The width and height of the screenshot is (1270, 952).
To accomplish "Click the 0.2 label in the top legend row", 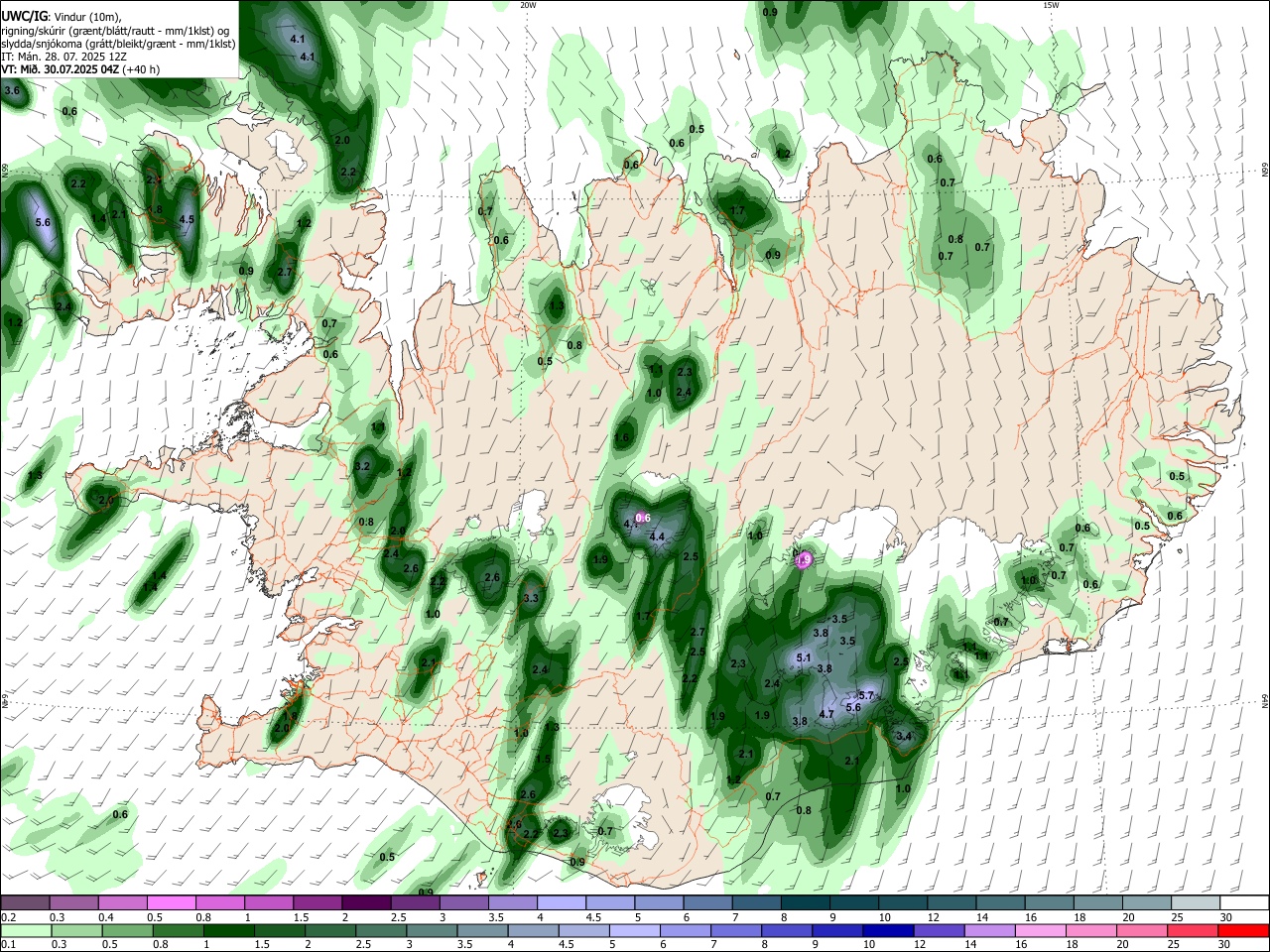I will pyautogui.click(x=8, y=917).
